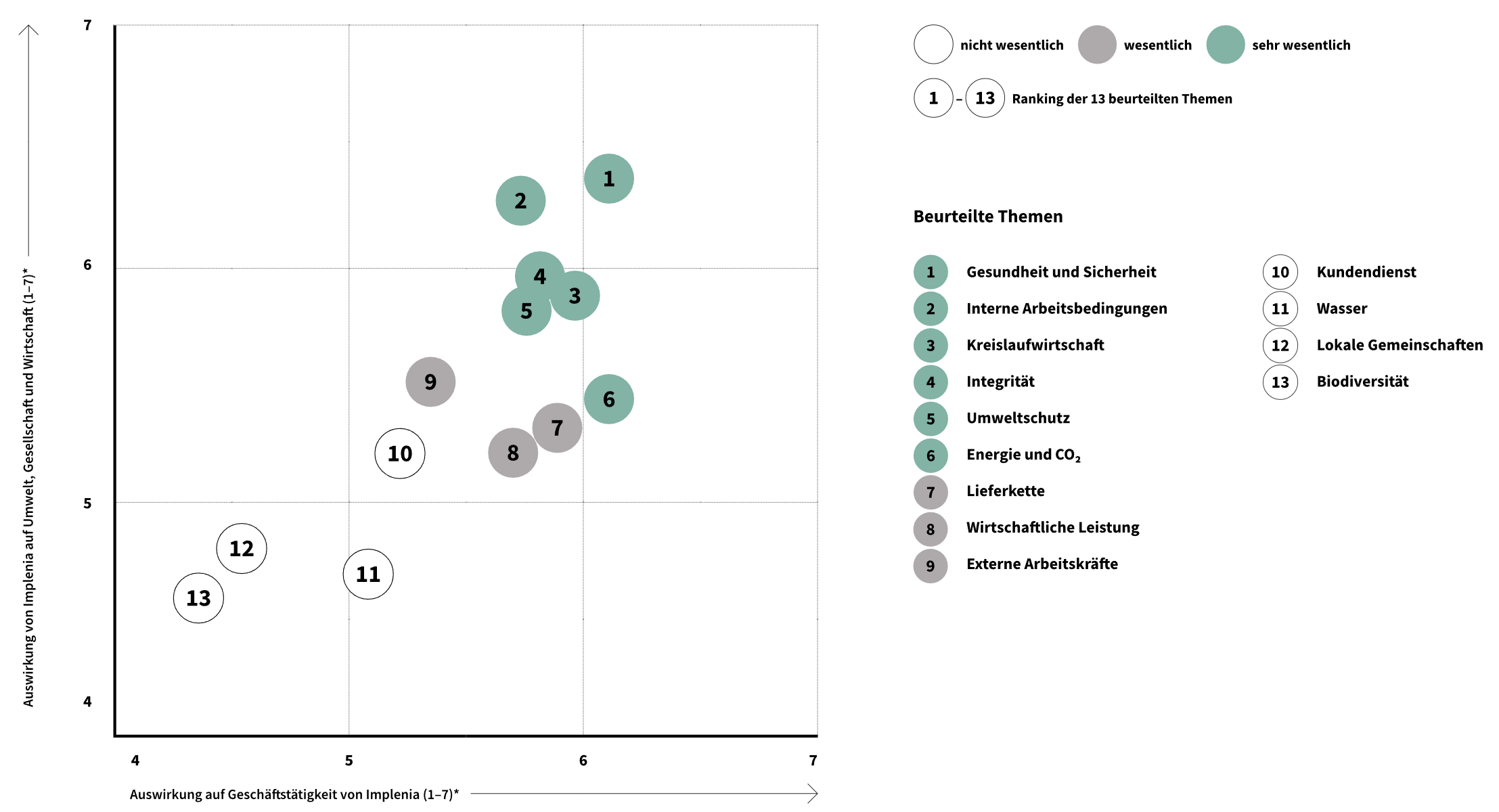Select gray bubble 9 in the chart
Screen dimensions: 1499x812
[430, 382]
